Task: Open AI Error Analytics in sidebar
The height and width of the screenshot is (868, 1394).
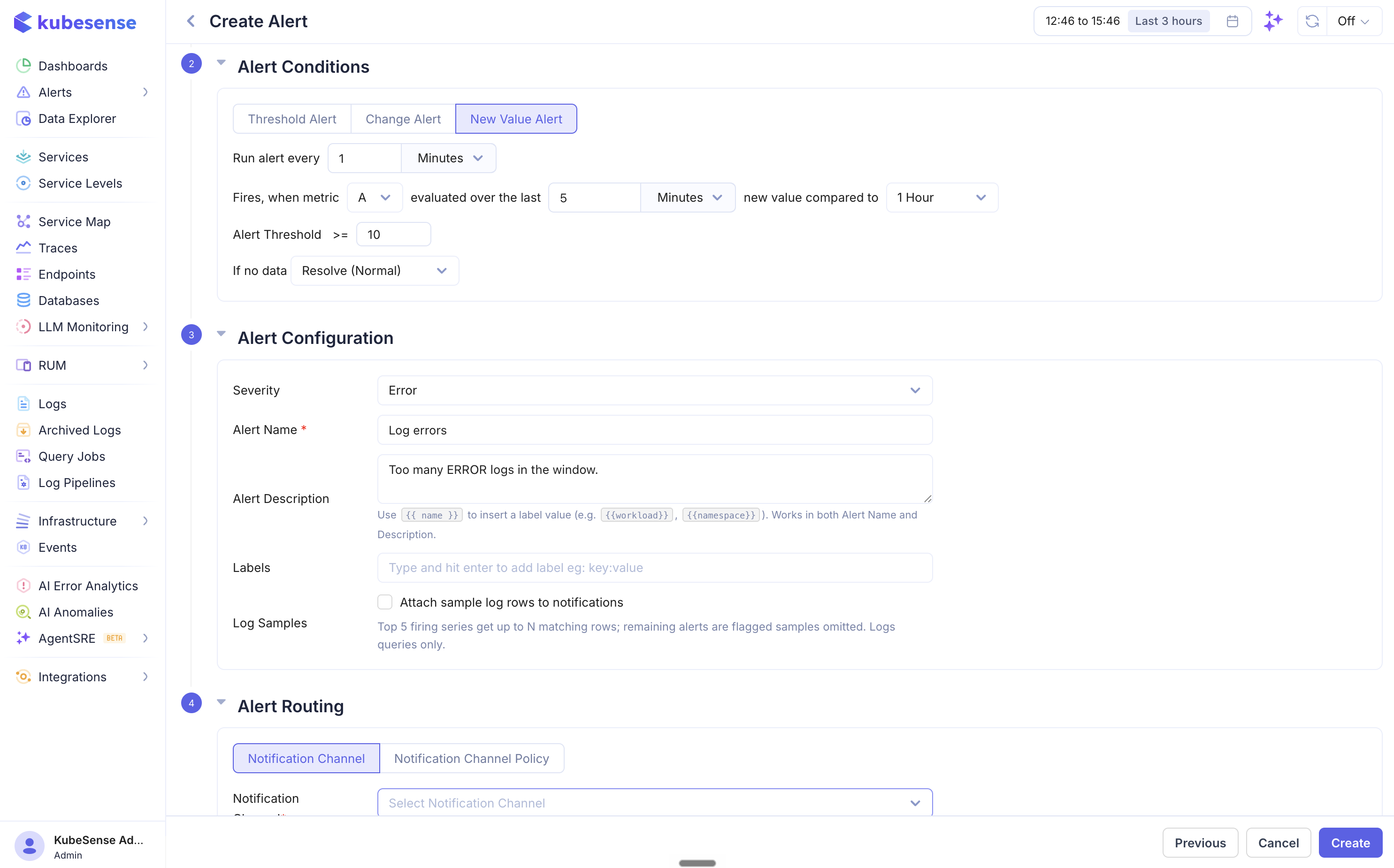Action: point(88,586)
